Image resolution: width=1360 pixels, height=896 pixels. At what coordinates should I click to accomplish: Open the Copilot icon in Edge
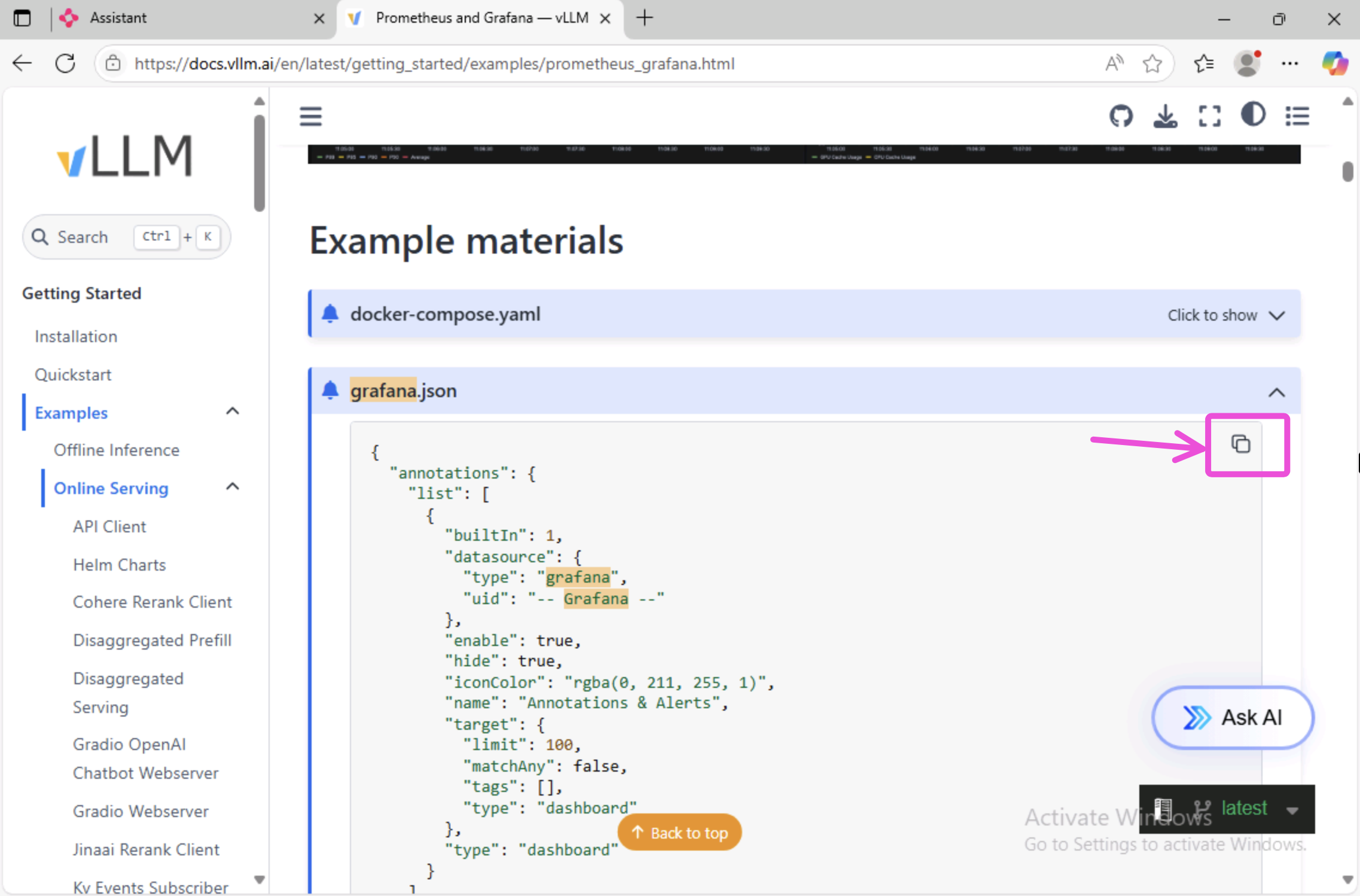(x=1334, y=63)
